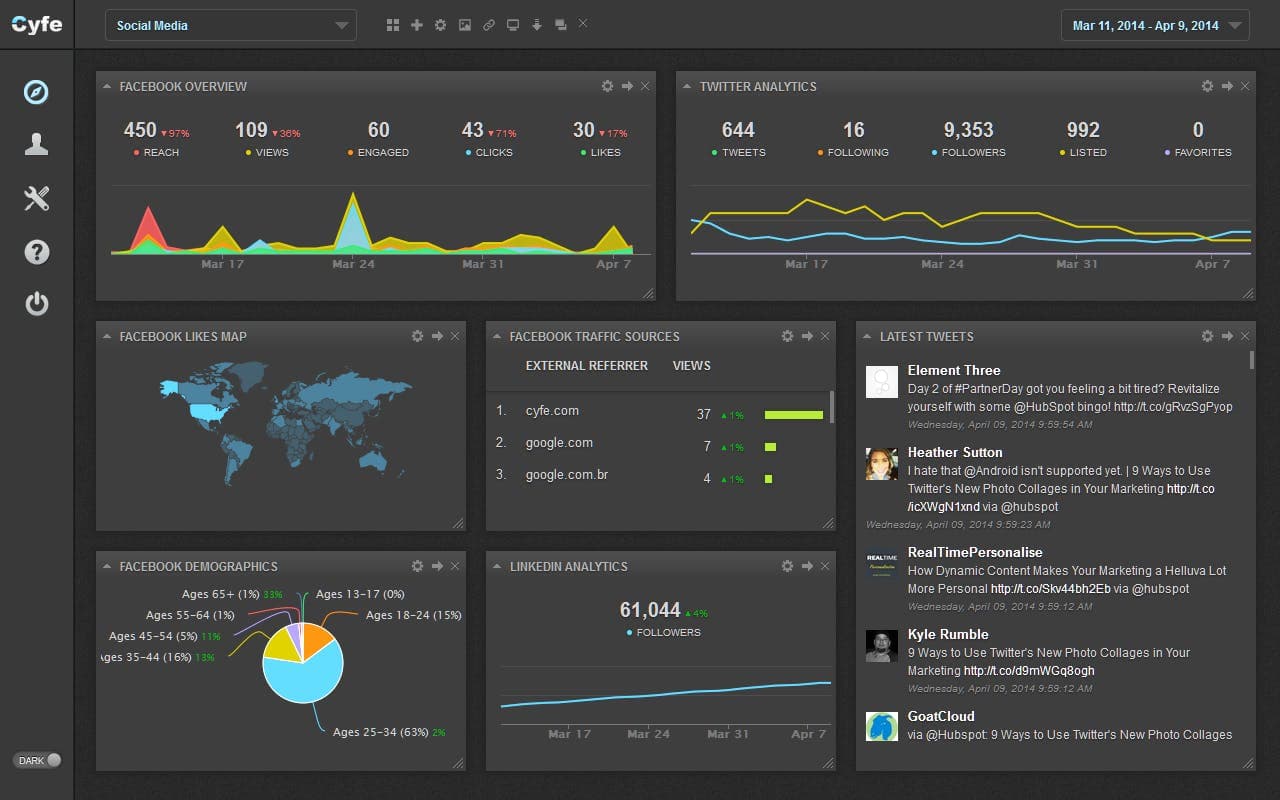Open the link sharing icon in the toolbar

tap(489, 24)
